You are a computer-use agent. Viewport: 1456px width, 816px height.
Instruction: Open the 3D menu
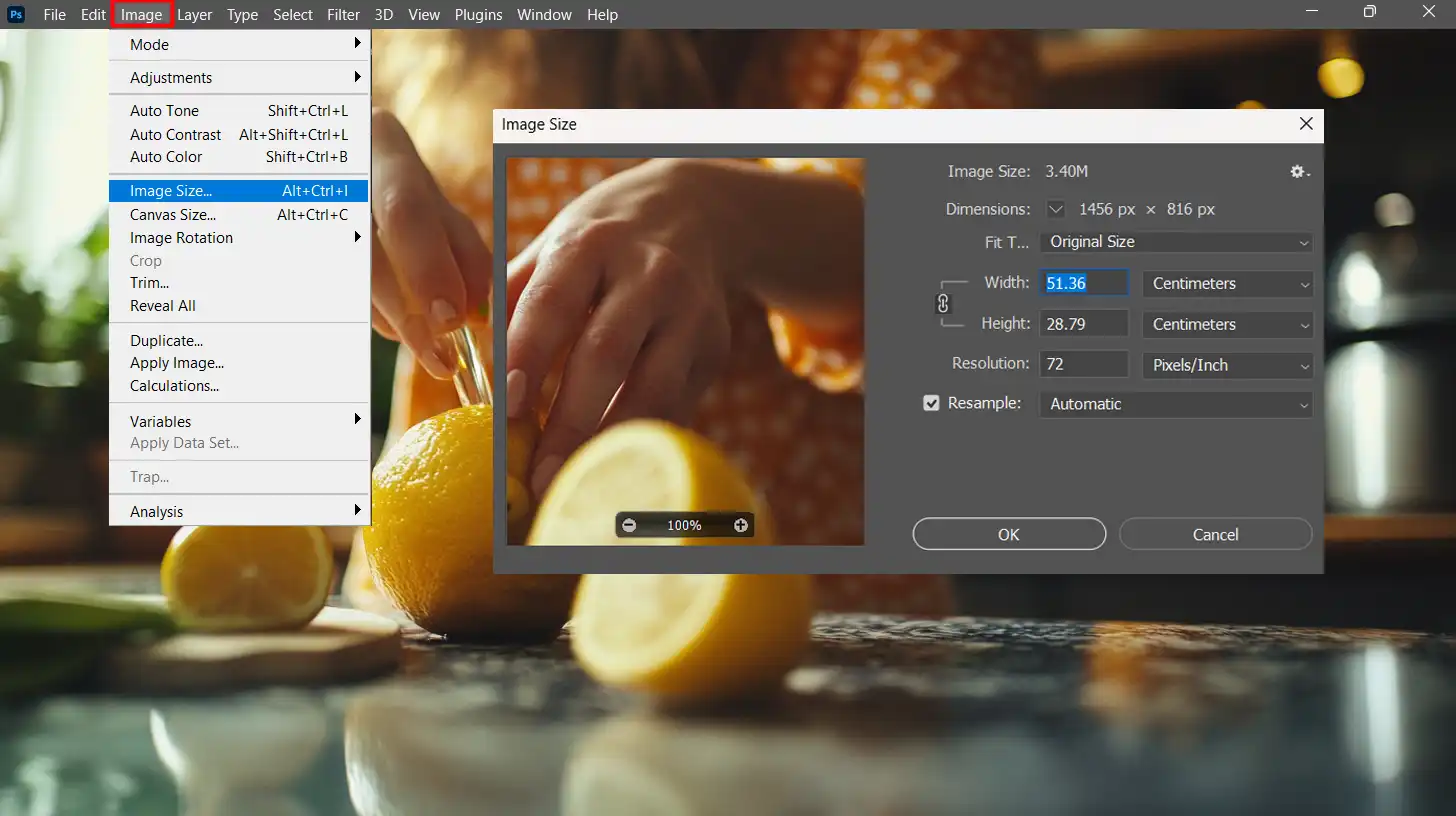(384, 15)
